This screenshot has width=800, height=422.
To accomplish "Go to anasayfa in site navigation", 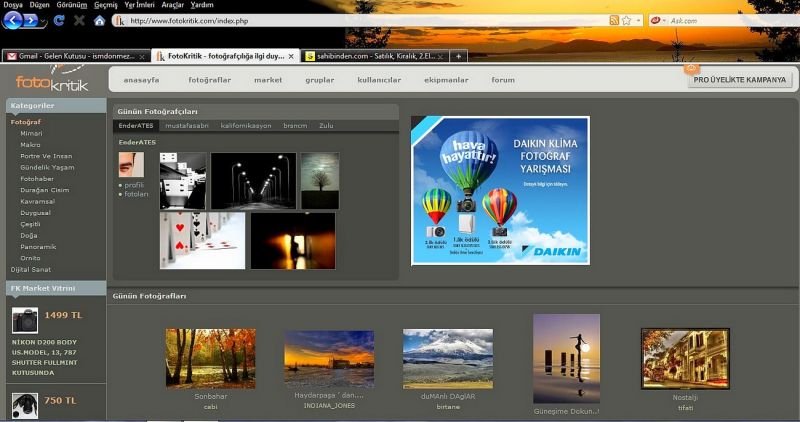I will click(141, 80).
